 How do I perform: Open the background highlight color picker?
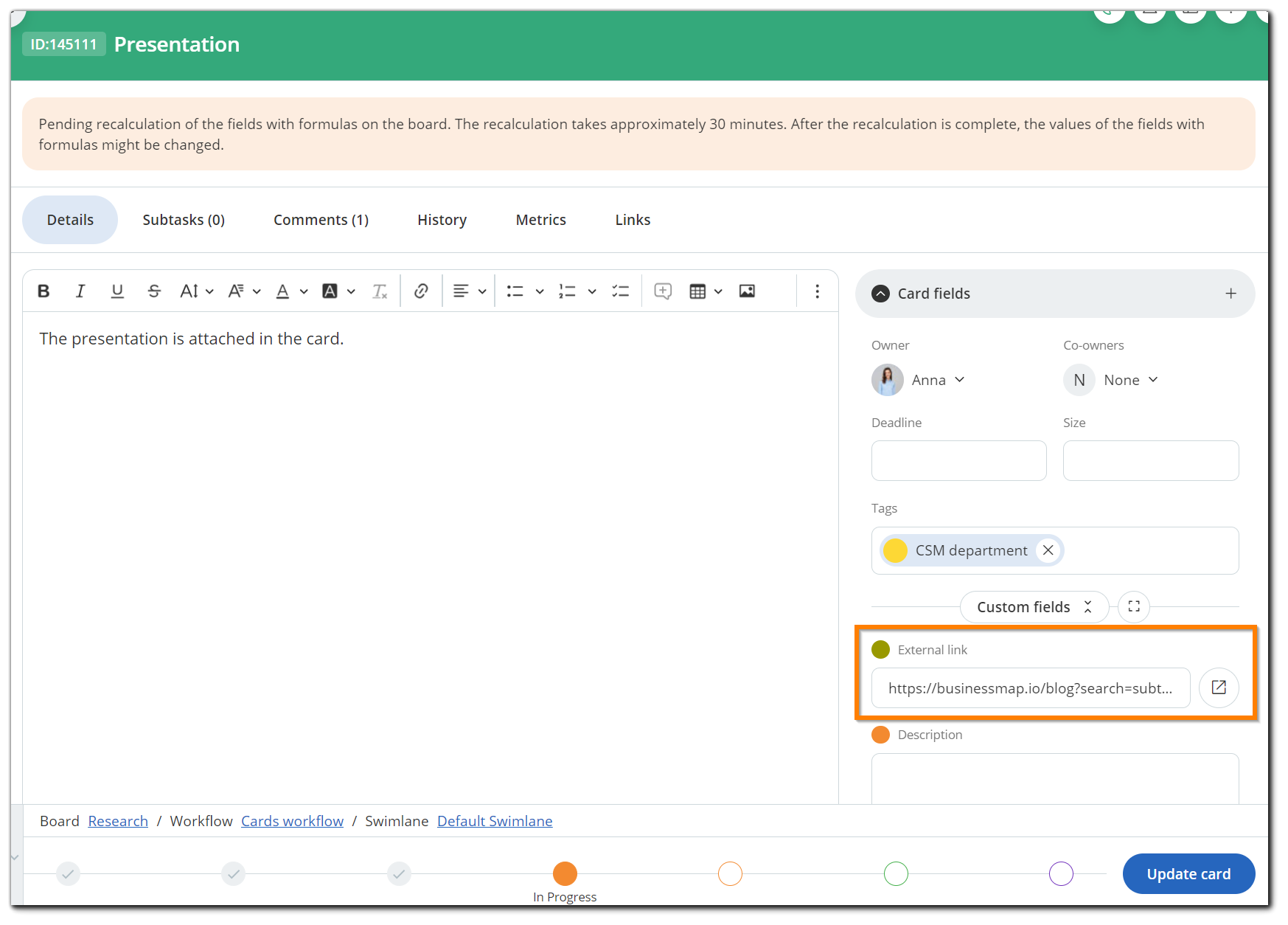click(338, 291)
